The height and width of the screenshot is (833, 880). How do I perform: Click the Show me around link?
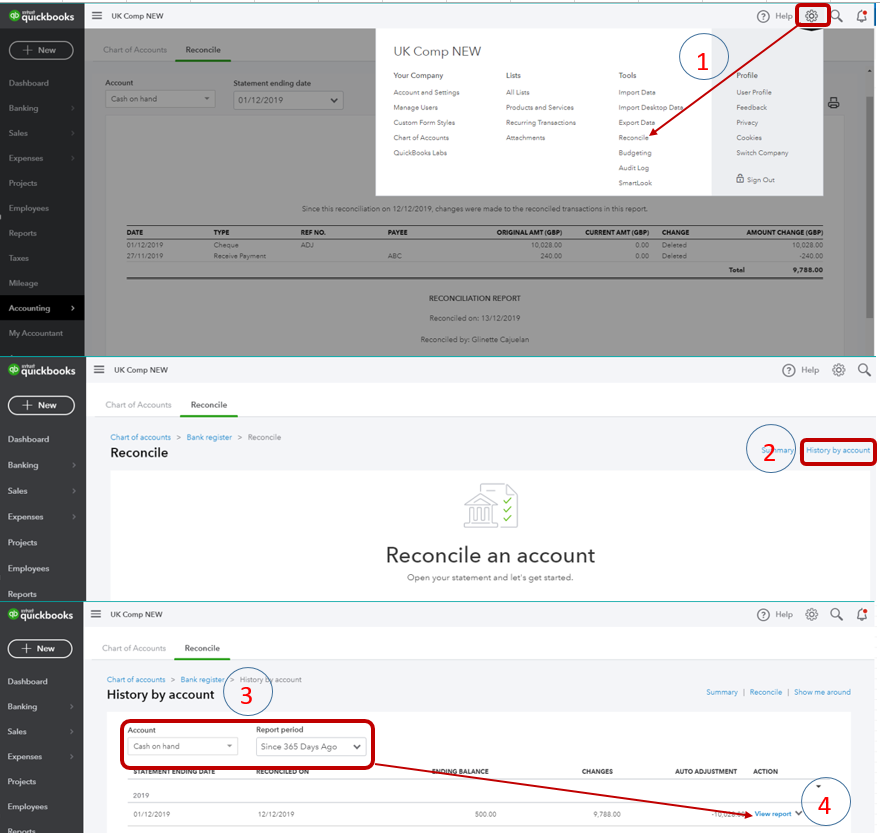point(822,692)
